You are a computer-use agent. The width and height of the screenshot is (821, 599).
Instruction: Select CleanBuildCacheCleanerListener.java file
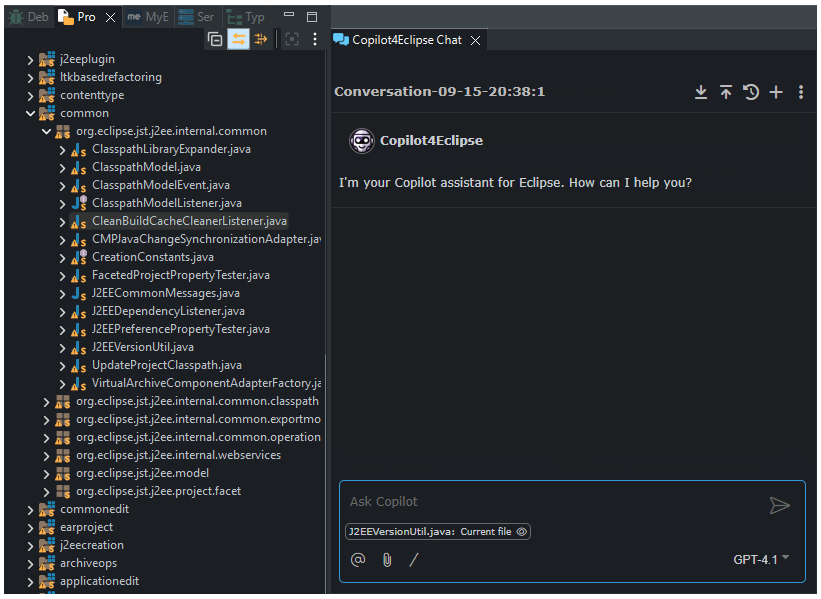tap(189, 221)
